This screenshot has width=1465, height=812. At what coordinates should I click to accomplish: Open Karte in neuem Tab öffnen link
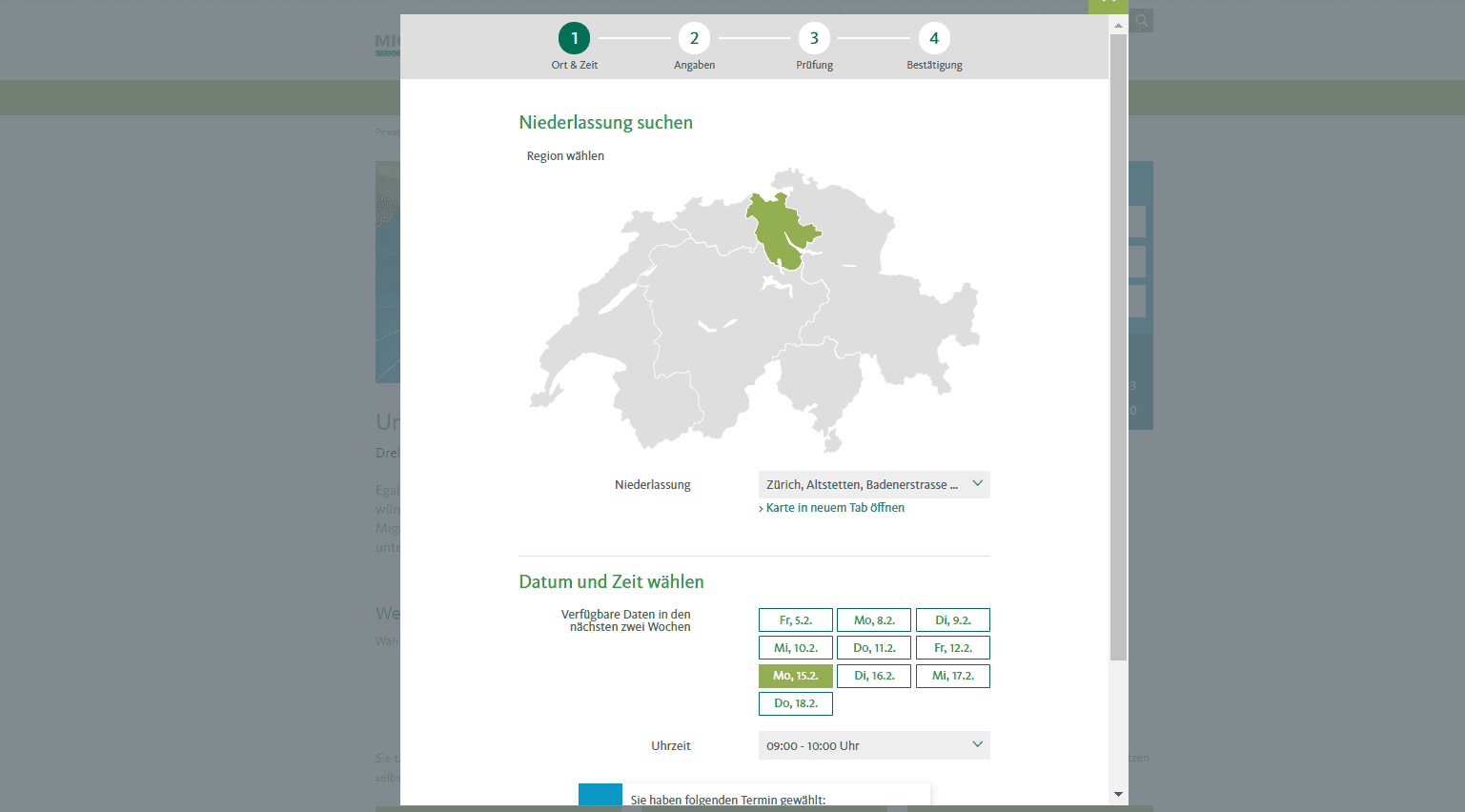pos(834,508)
